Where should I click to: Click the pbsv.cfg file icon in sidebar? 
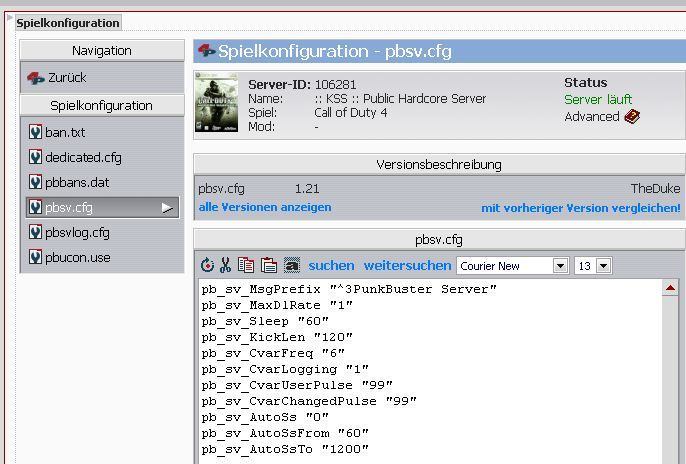[x=35, y=207]
